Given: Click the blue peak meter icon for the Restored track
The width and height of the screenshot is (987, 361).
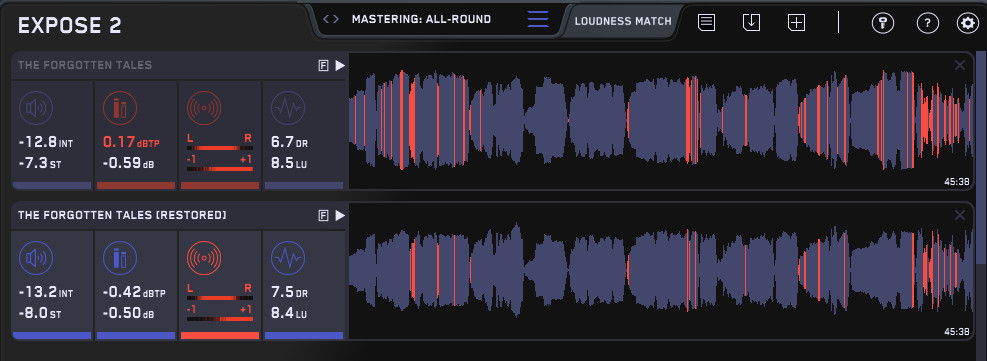Looking at the screenshot, I should (x=120, y=258).
